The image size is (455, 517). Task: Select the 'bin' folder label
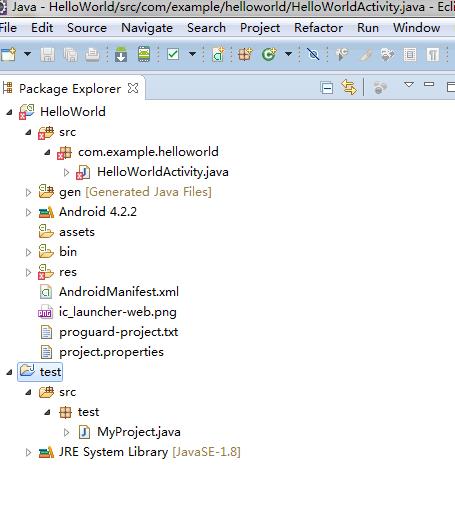coord(68,252)
